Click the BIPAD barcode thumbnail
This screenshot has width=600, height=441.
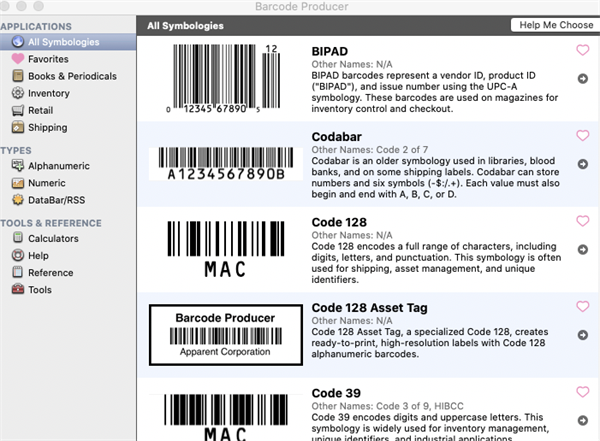(223, 78)
